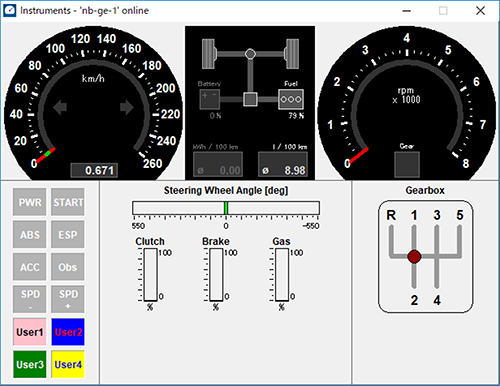Click the central gearbox square in drivetrain
Image resolution: width=500 pixels, height=386 pixels.
tap(250, 99)
